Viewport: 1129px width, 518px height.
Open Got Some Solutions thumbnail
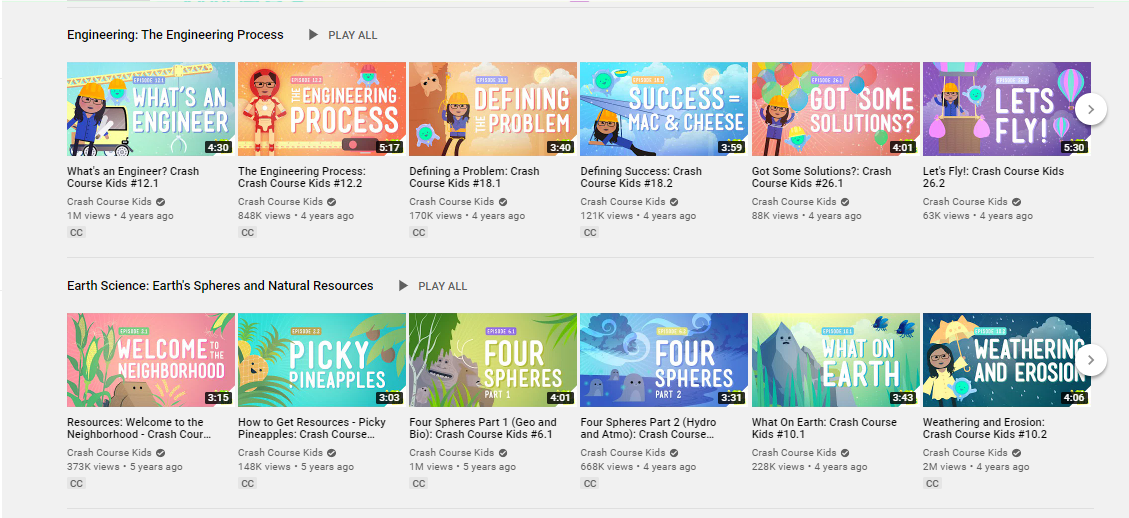coord(835,109)
